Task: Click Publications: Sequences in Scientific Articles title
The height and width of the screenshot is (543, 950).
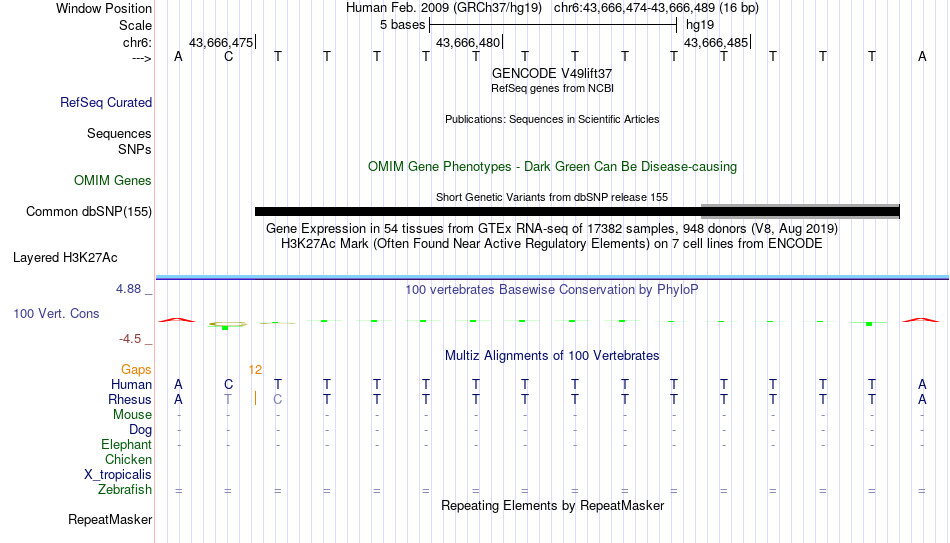Action: tap(552, 119)
